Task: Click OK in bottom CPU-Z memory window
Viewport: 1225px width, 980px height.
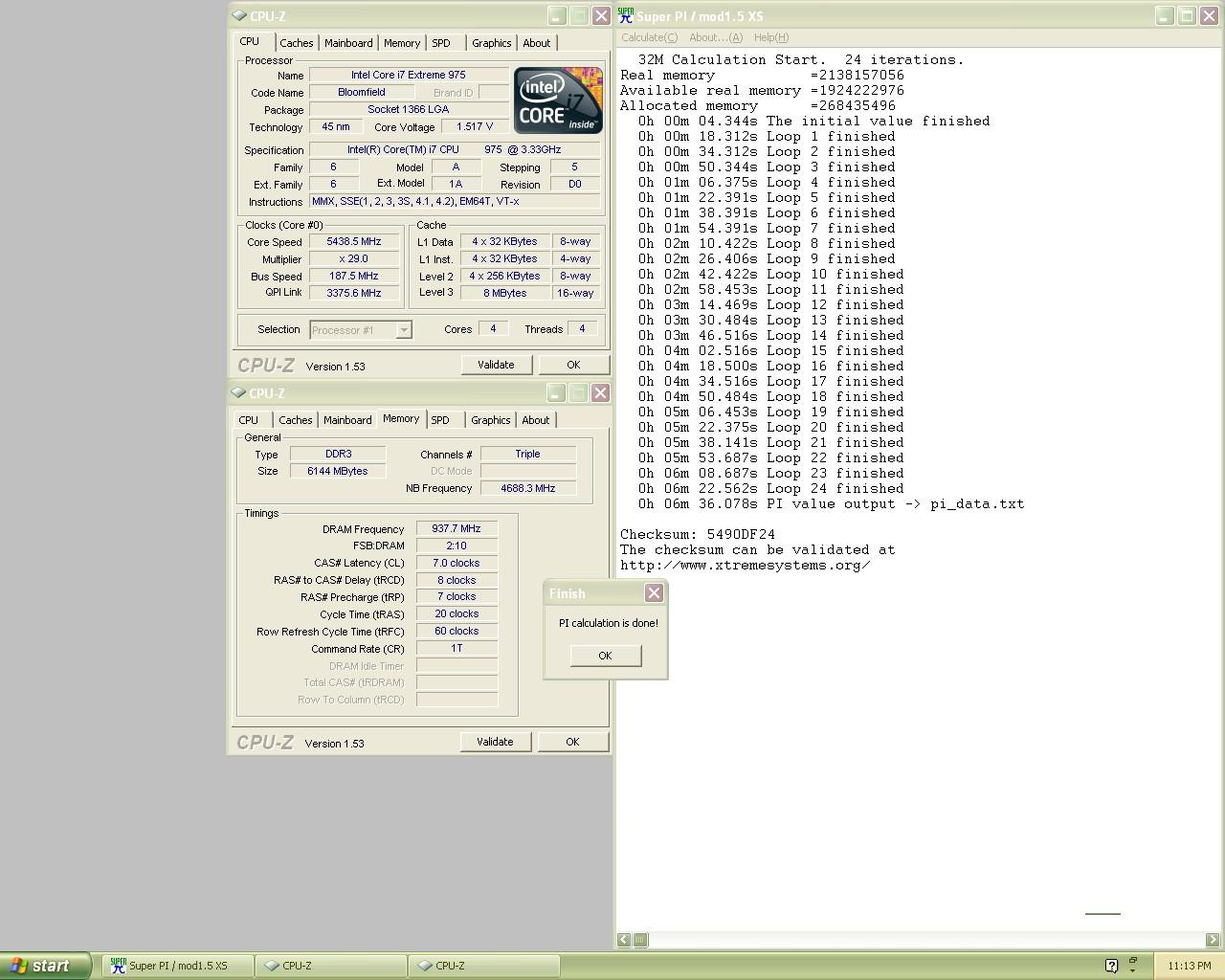Action: click(572, 742)
